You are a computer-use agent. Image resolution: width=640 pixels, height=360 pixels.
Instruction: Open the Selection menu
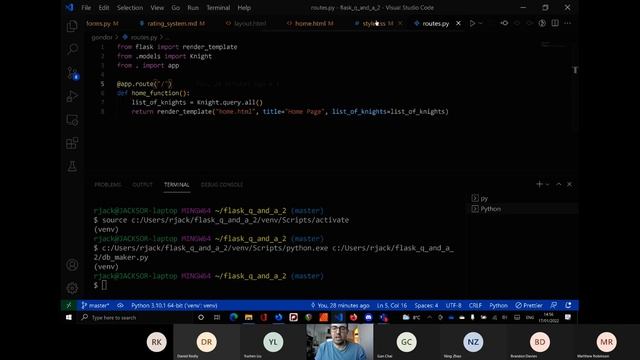[130, 8]
